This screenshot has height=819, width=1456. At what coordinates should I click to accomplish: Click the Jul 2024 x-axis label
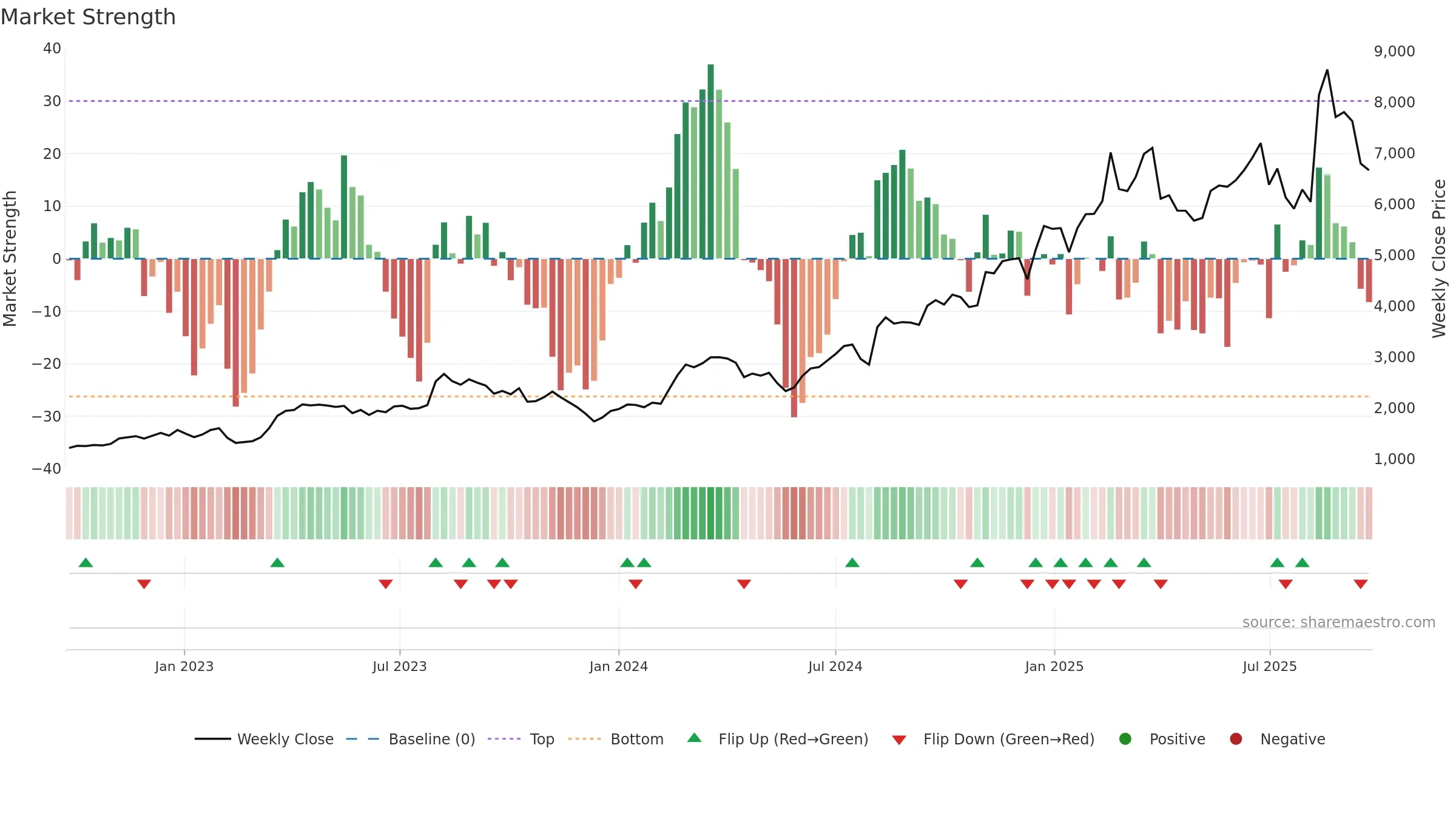pos(835,666)
